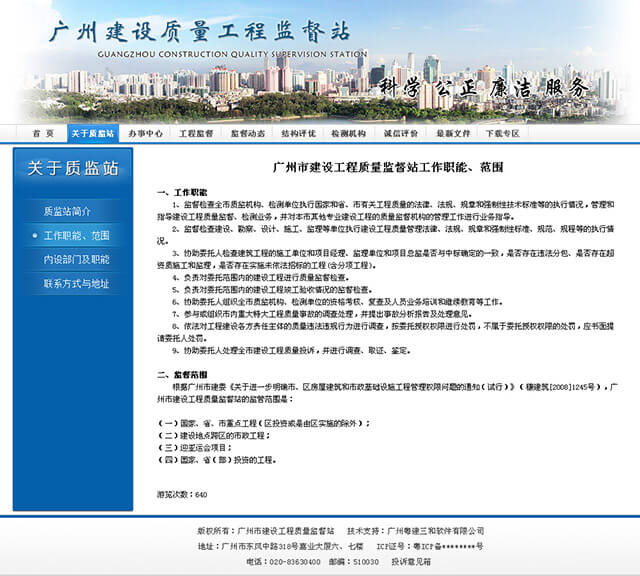Open the 首页 nav item
This screenshot has height=576, width=640.
(x=43, y=133)
